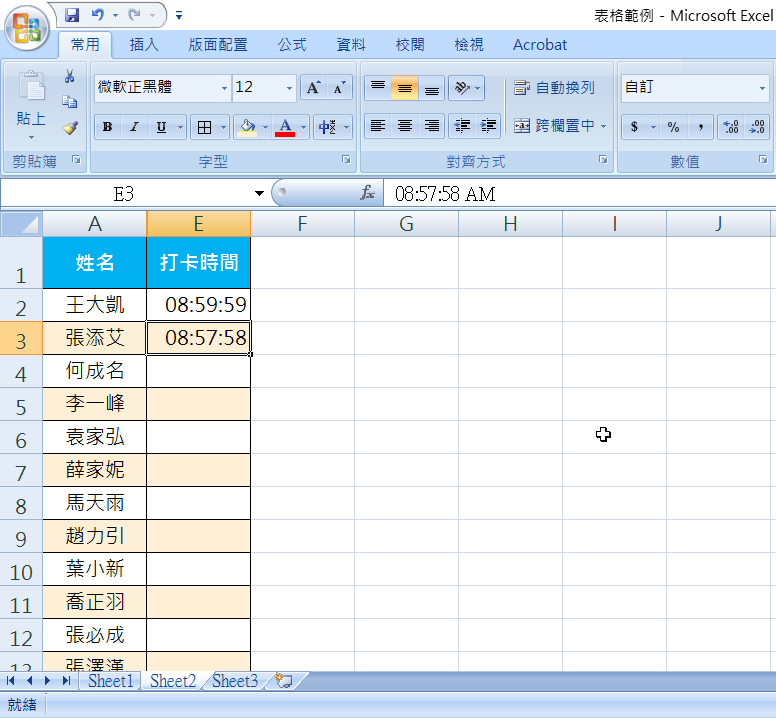Click the insert function fx icon

pyautogui.click(x=368, y=193)
